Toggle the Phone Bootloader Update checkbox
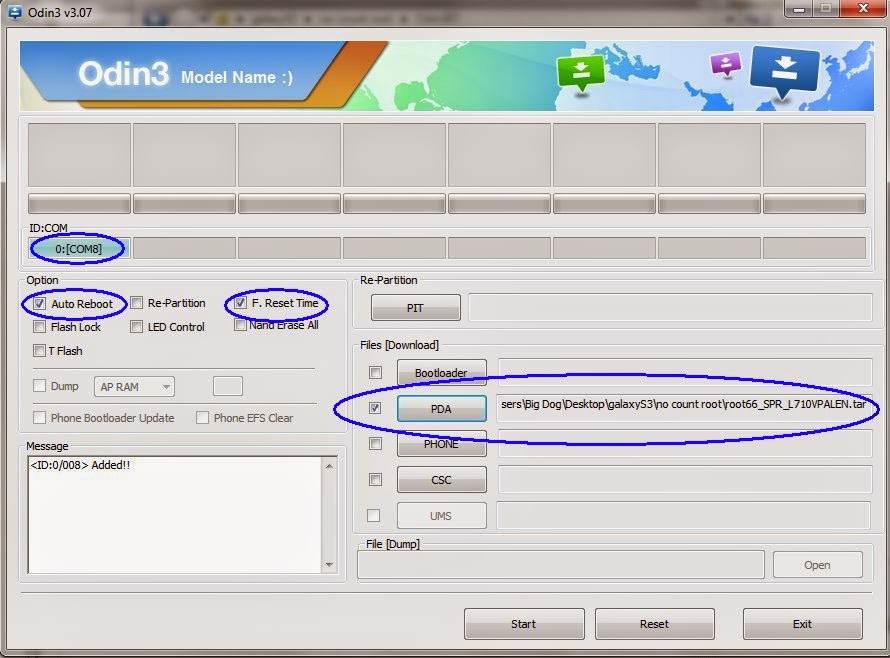 tap(39, 418)
